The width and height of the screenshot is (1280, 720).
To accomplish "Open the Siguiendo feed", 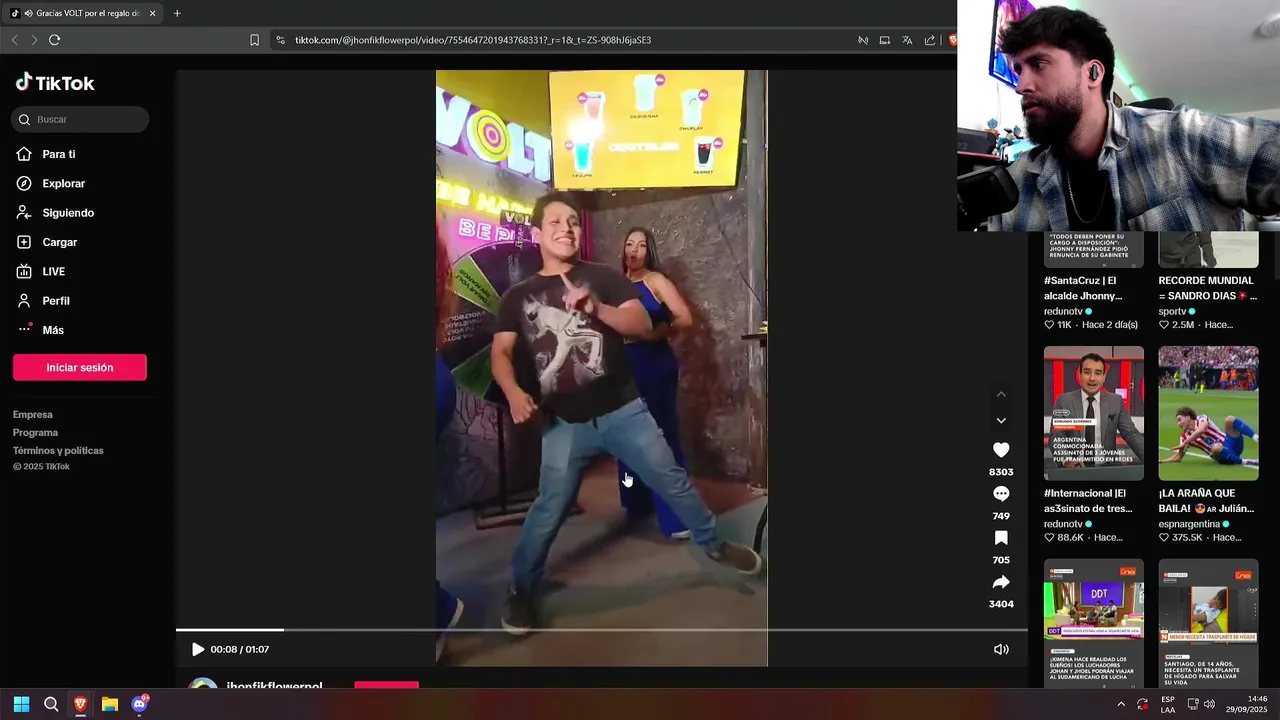I will coord(55,213).
